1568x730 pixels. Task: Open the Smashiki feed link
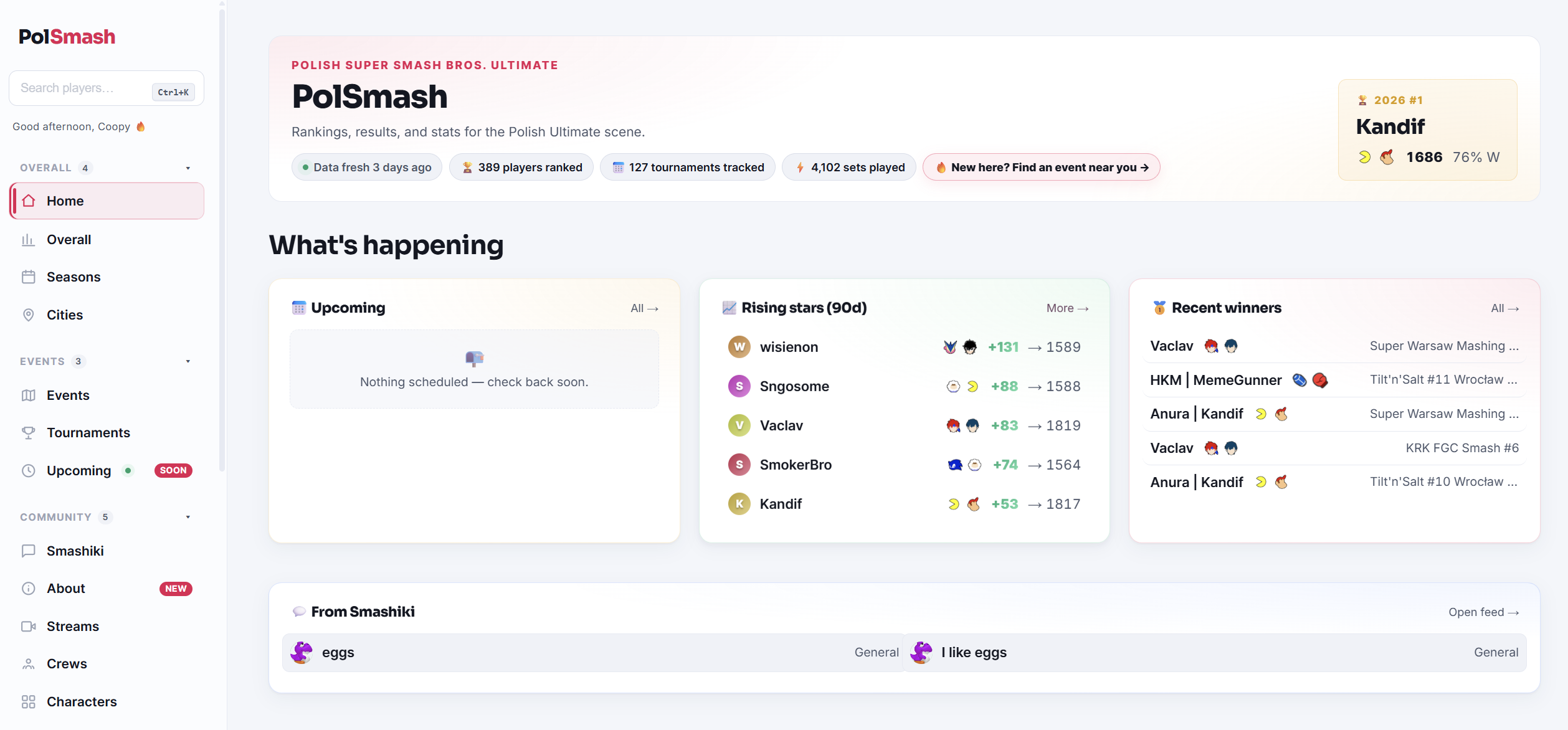1483,612
